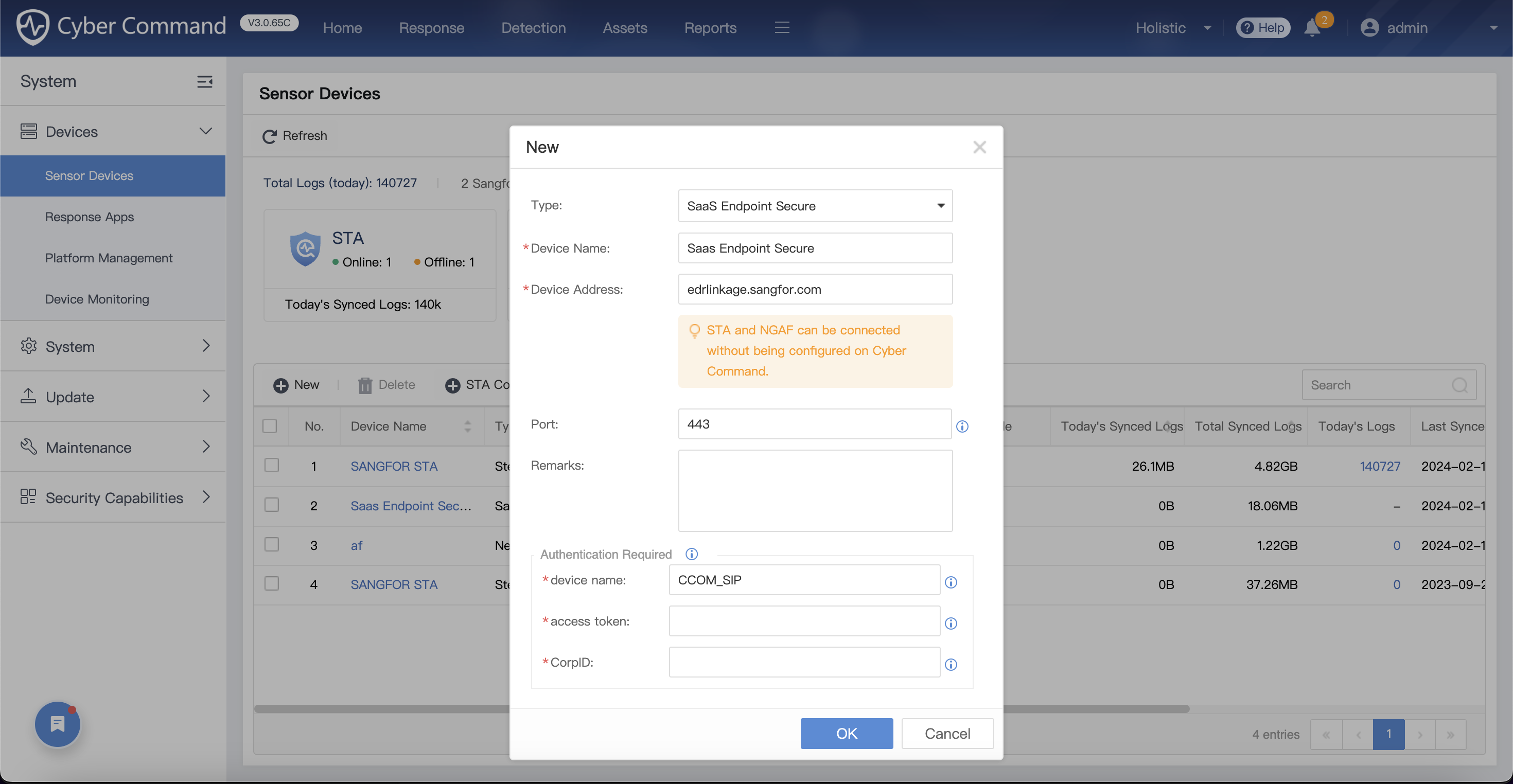The height and width of the screenshot is (784, 1513).
Task: Click the Security Capabilities grid icon
Action: click(x=28, y=497)
